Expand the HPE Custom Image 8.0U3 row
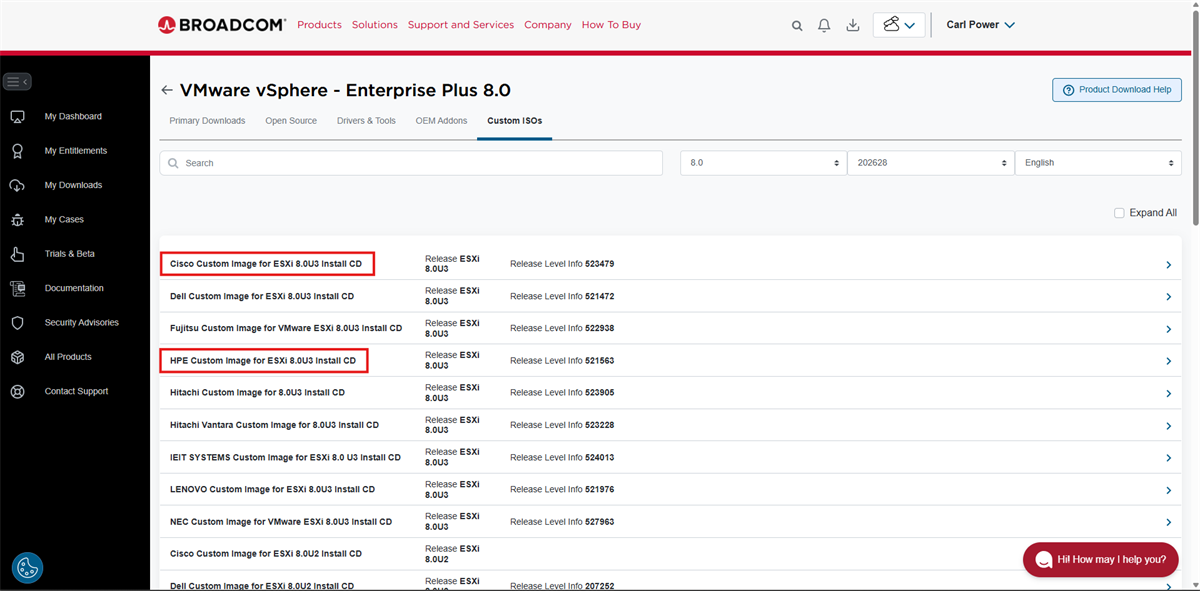The image size is (1200, 591). point(1168,361)
